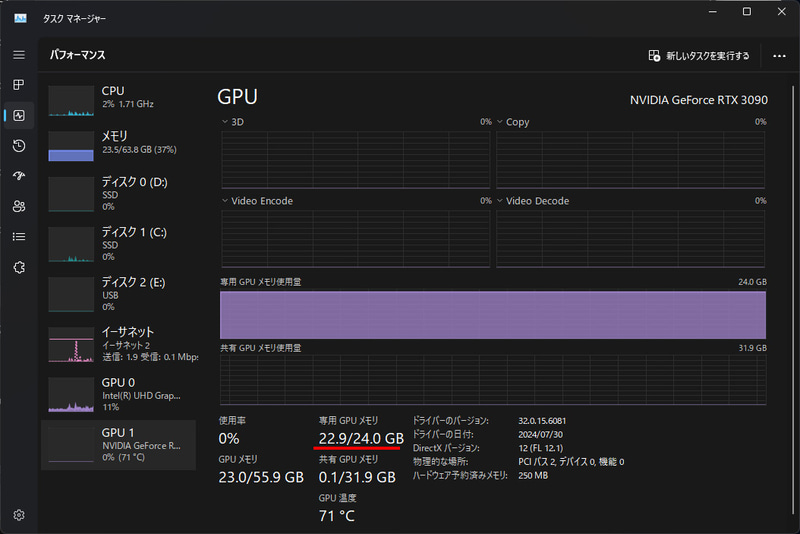Screen dimensions: 800x534
Task: Open the three-dot more options menu
Action: (x=779, y=56)
